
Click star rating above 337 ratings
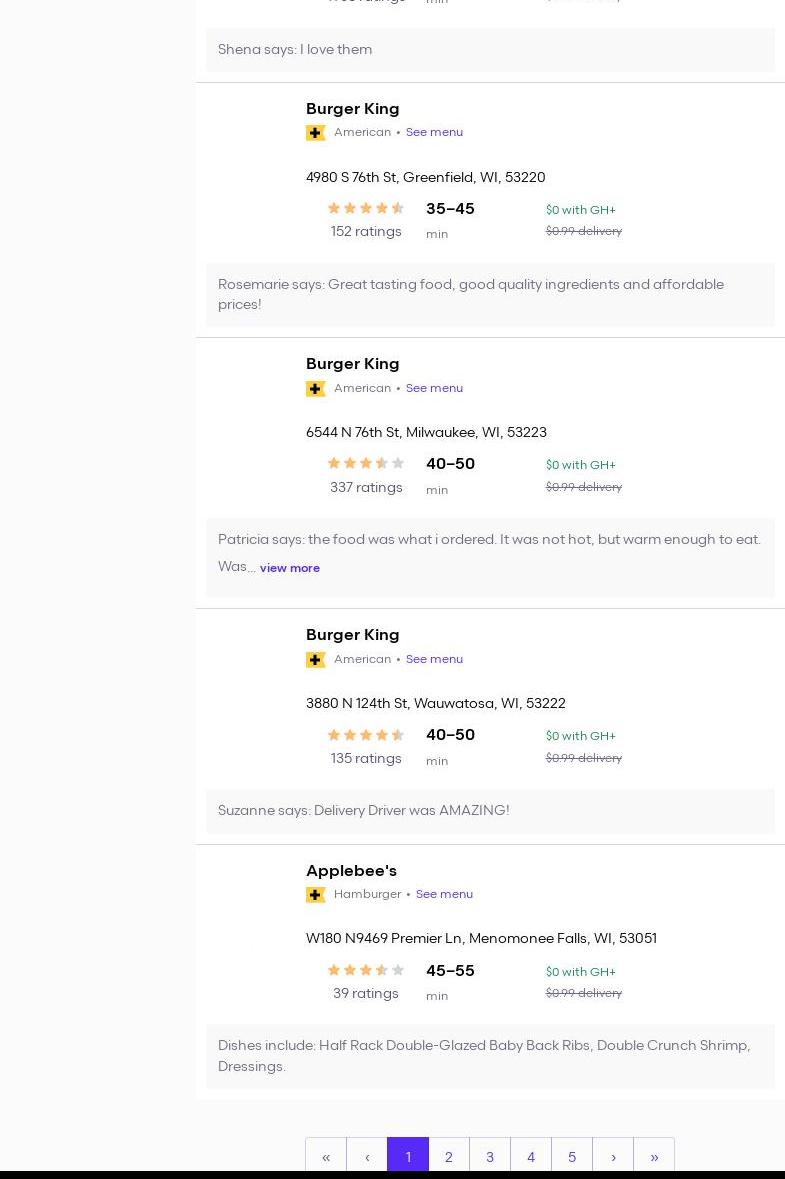(x=366, y=463)
